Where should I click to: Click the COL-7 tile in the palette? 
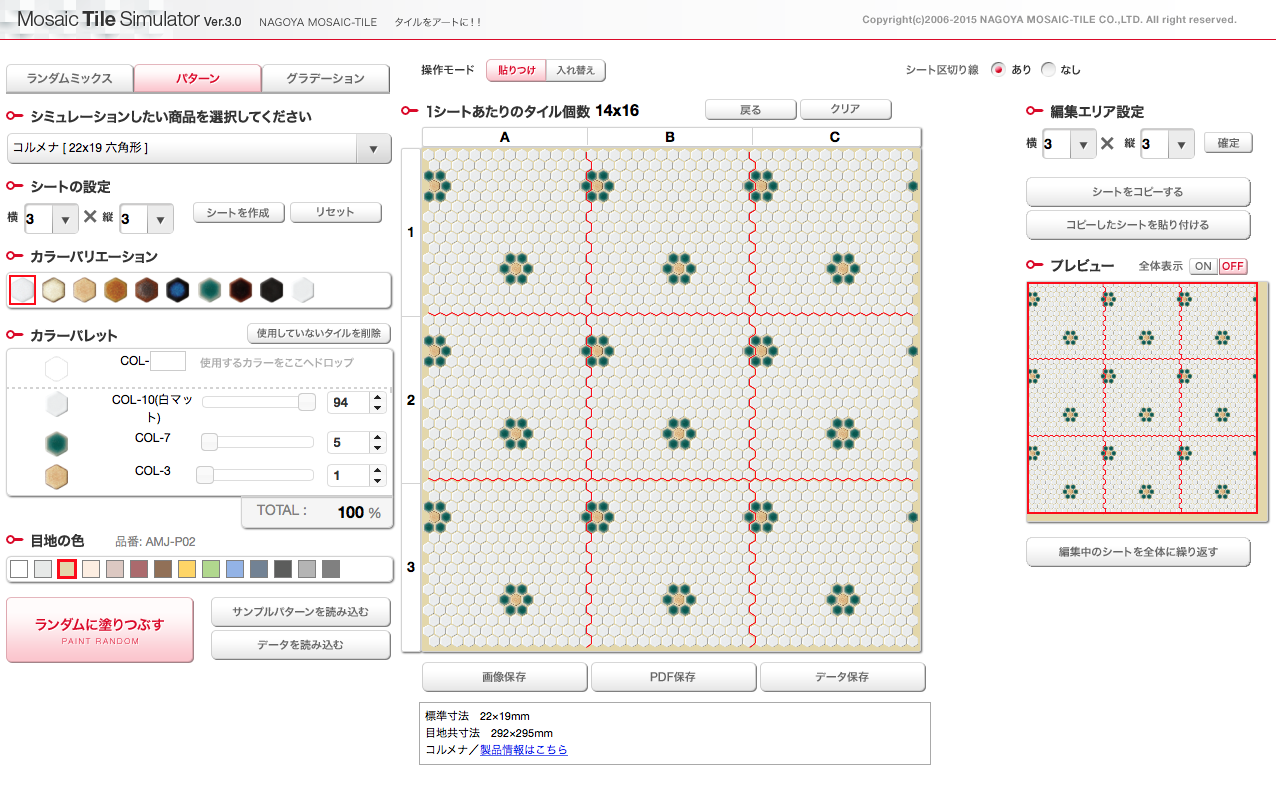57,442
